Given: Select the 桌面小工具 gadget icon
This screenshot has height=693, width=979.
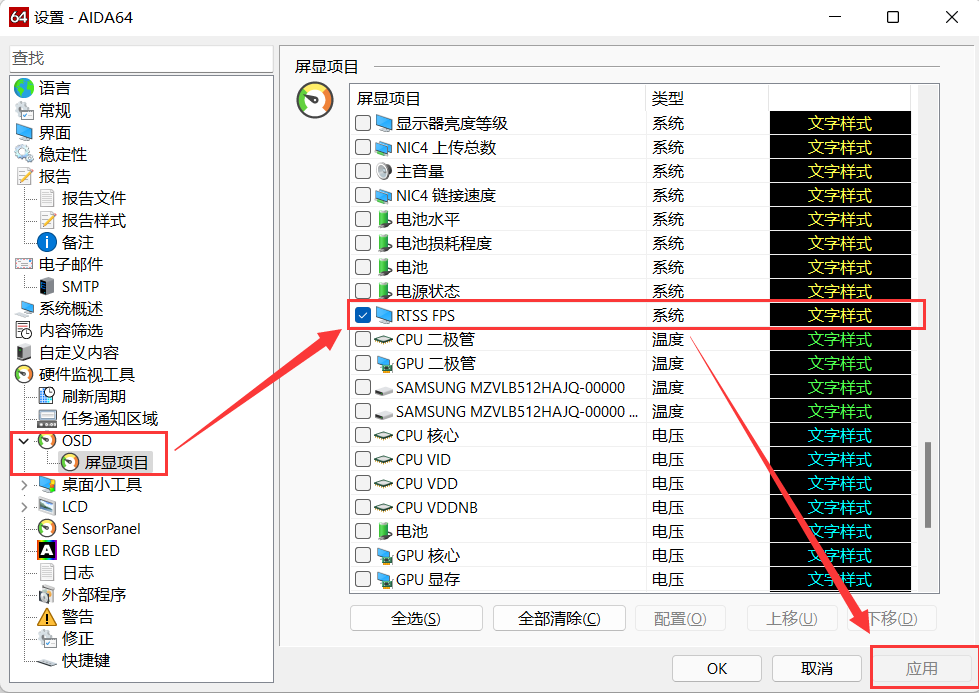Looking at the screenshot, I should (47, 484).
